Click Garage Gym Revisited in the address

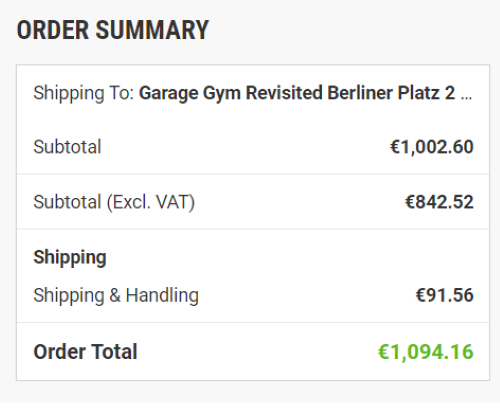tap(231, 93)
